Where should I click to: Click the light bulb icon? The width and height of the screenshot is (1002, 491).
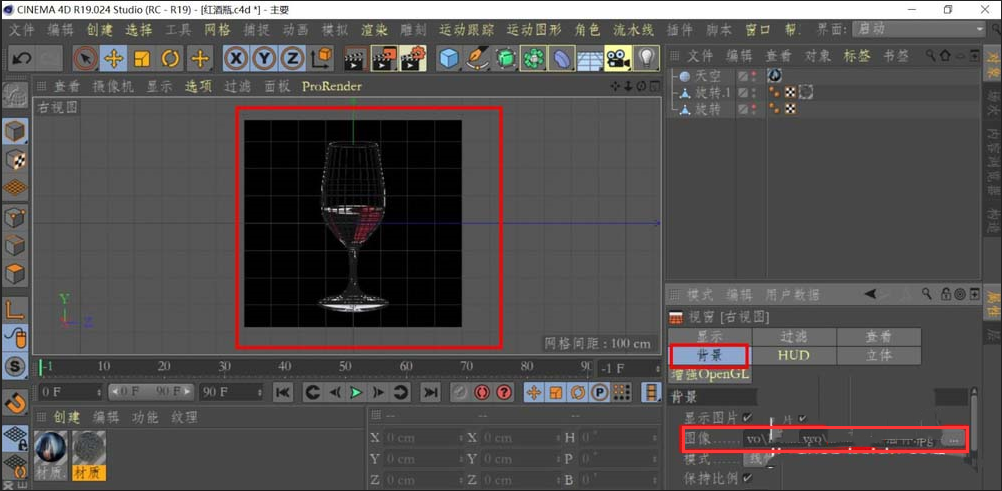coord(647,59)
